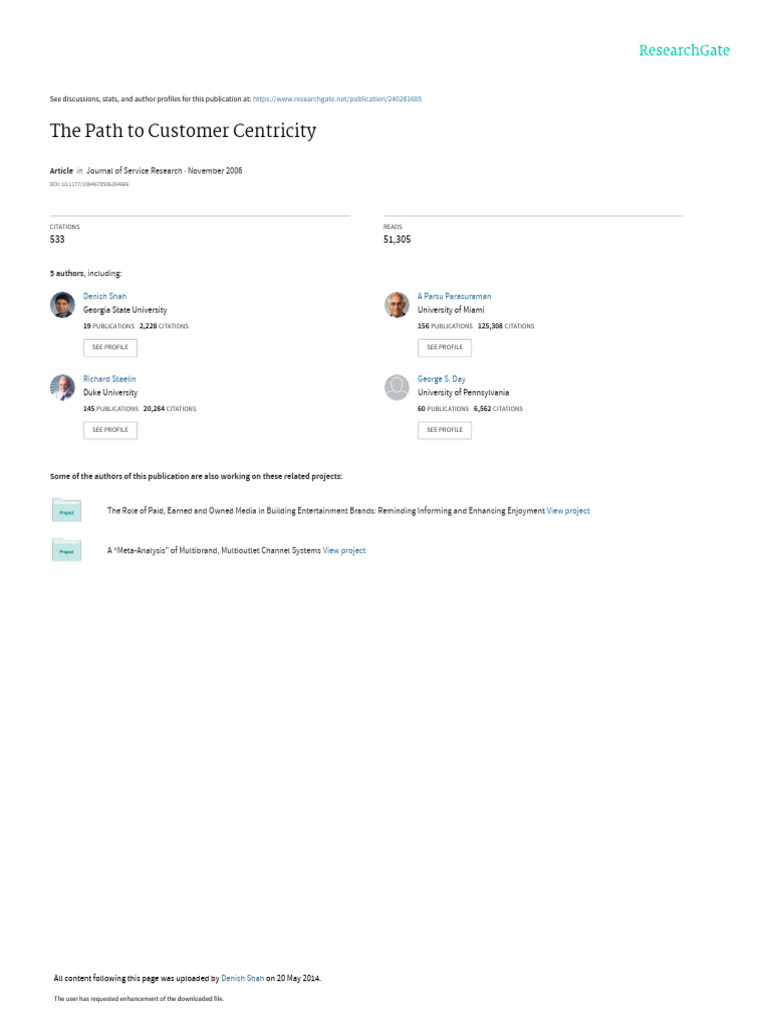Viewport: 768px width, 1024px height.
Task: Open George S. Day author link
Action: pos(442,379)
